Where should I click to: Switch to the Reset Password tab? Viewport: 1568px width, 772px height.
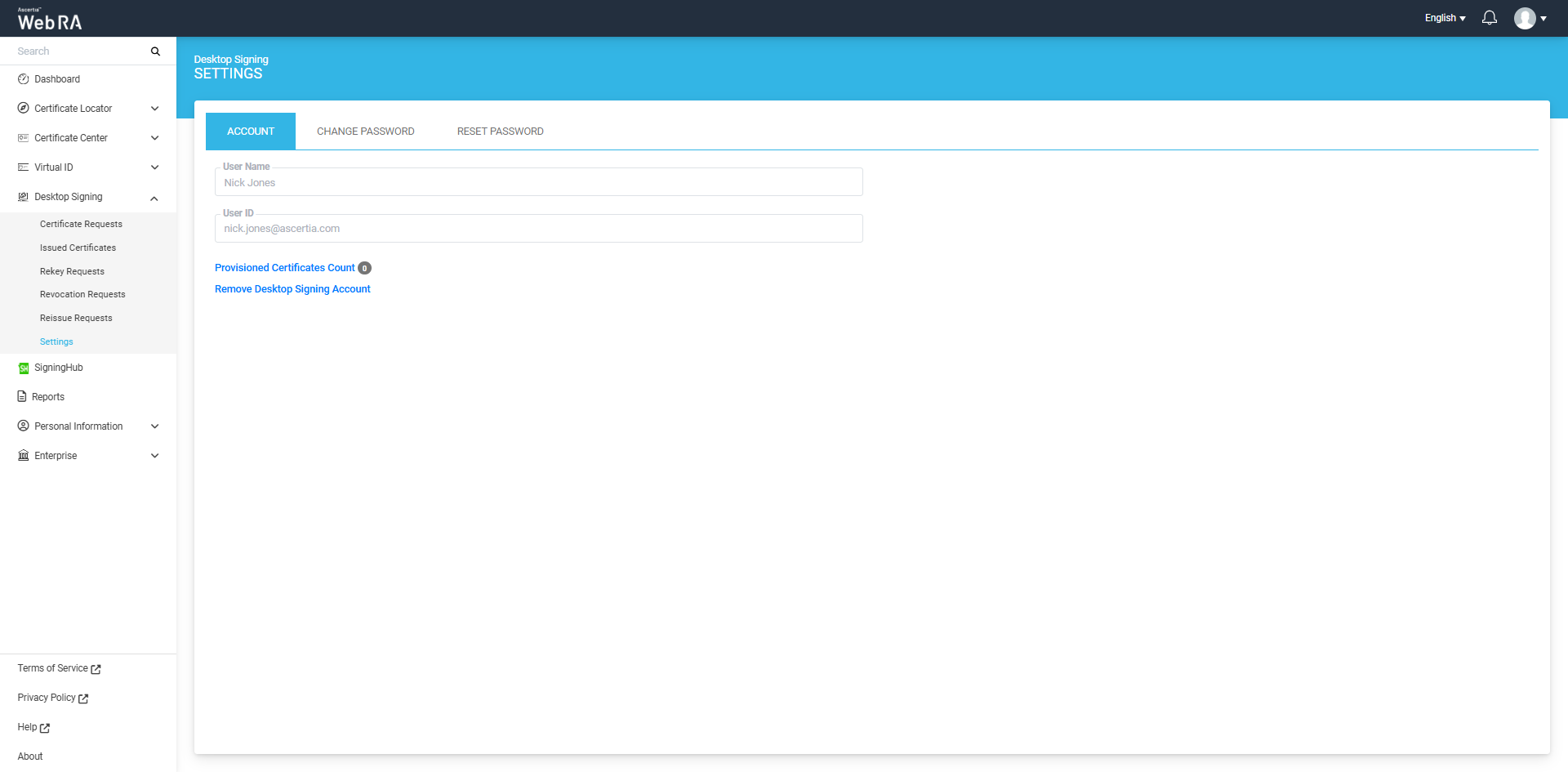[500, 132]
